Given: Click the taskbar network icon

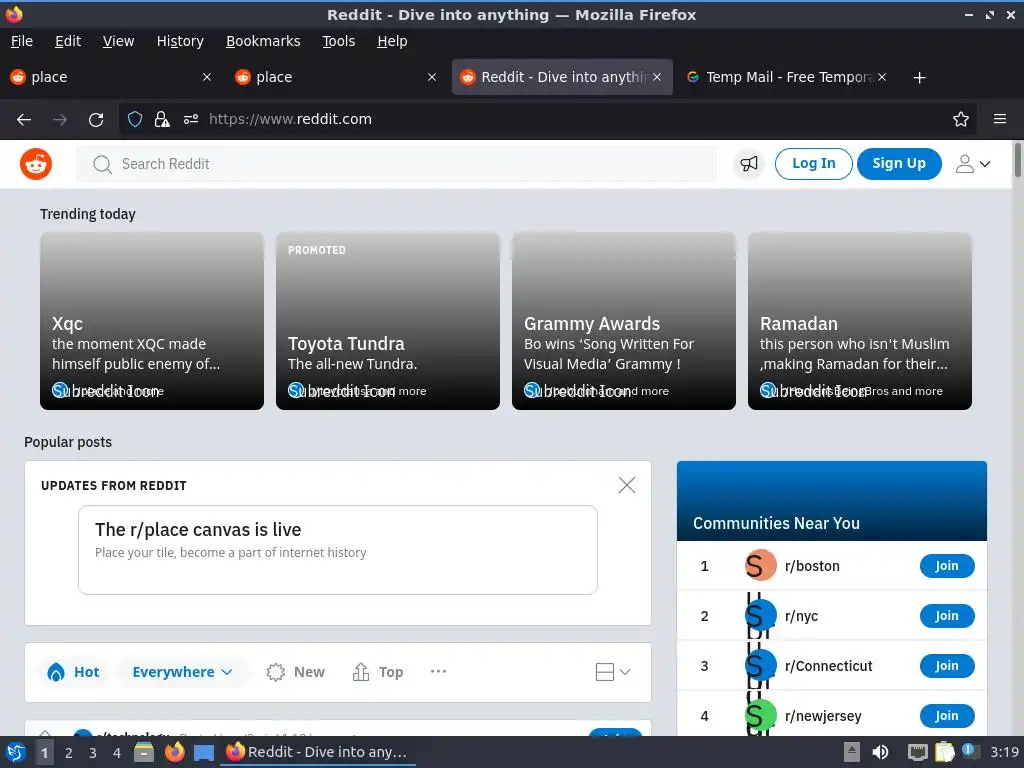Looking at the screenshot, I should pyautogui.click(x=918, y=752).
